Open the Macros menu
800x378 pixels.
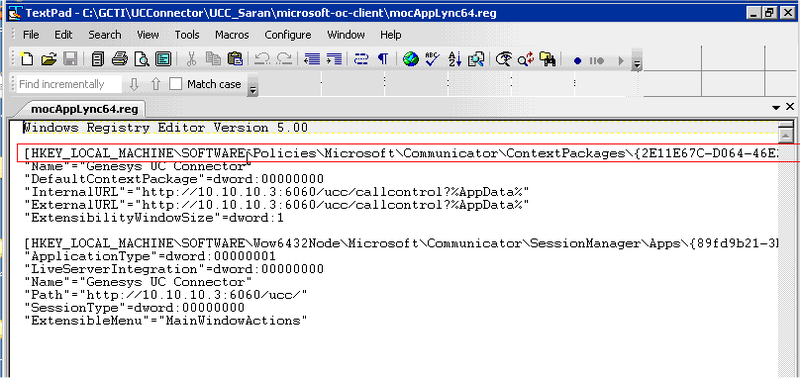(x=232, y=35)
